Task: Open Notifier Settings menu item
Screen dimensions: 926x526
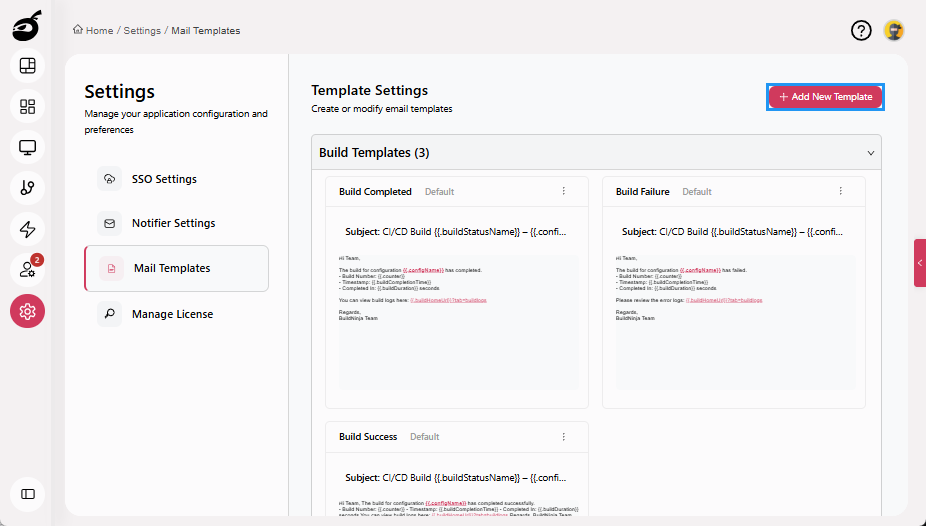Action: pyautogui.click(x=177, y=223)
